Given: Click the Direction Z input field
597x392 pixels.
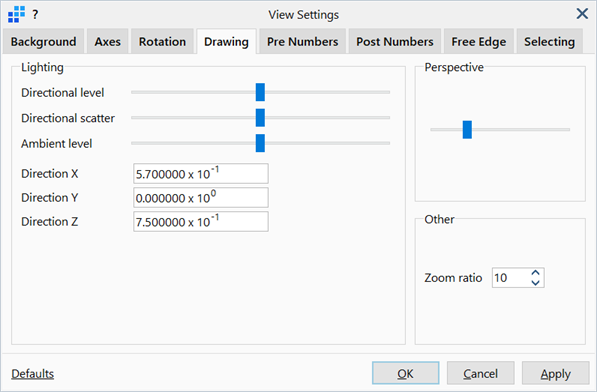Looking at the screenshot, I should [201, 221].
